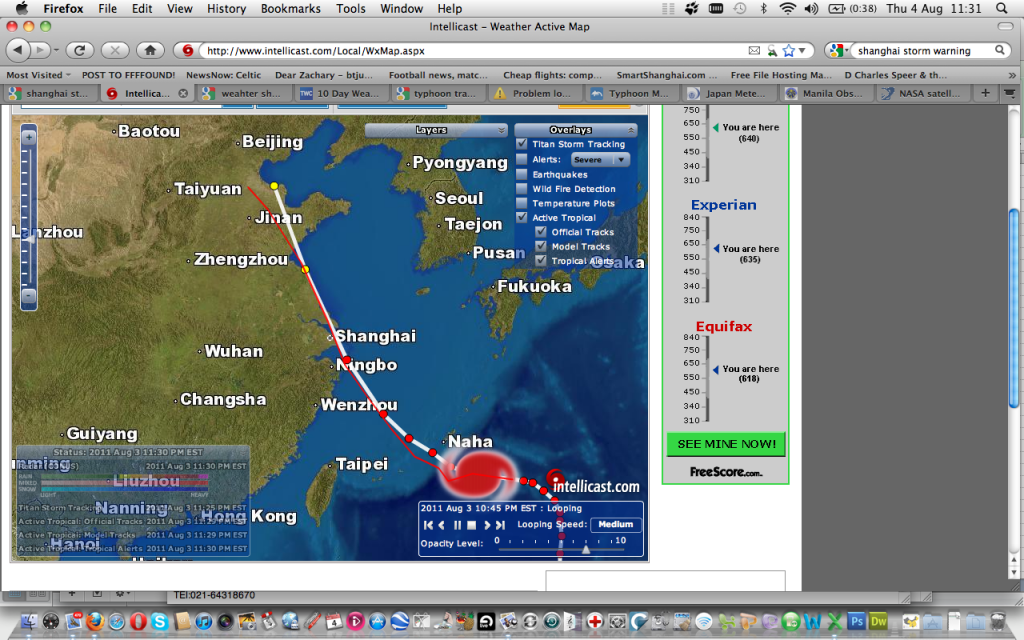1024x640 pixels.
Task: Open the Looping Speed Medium dropdown
Action: [615, 524]
